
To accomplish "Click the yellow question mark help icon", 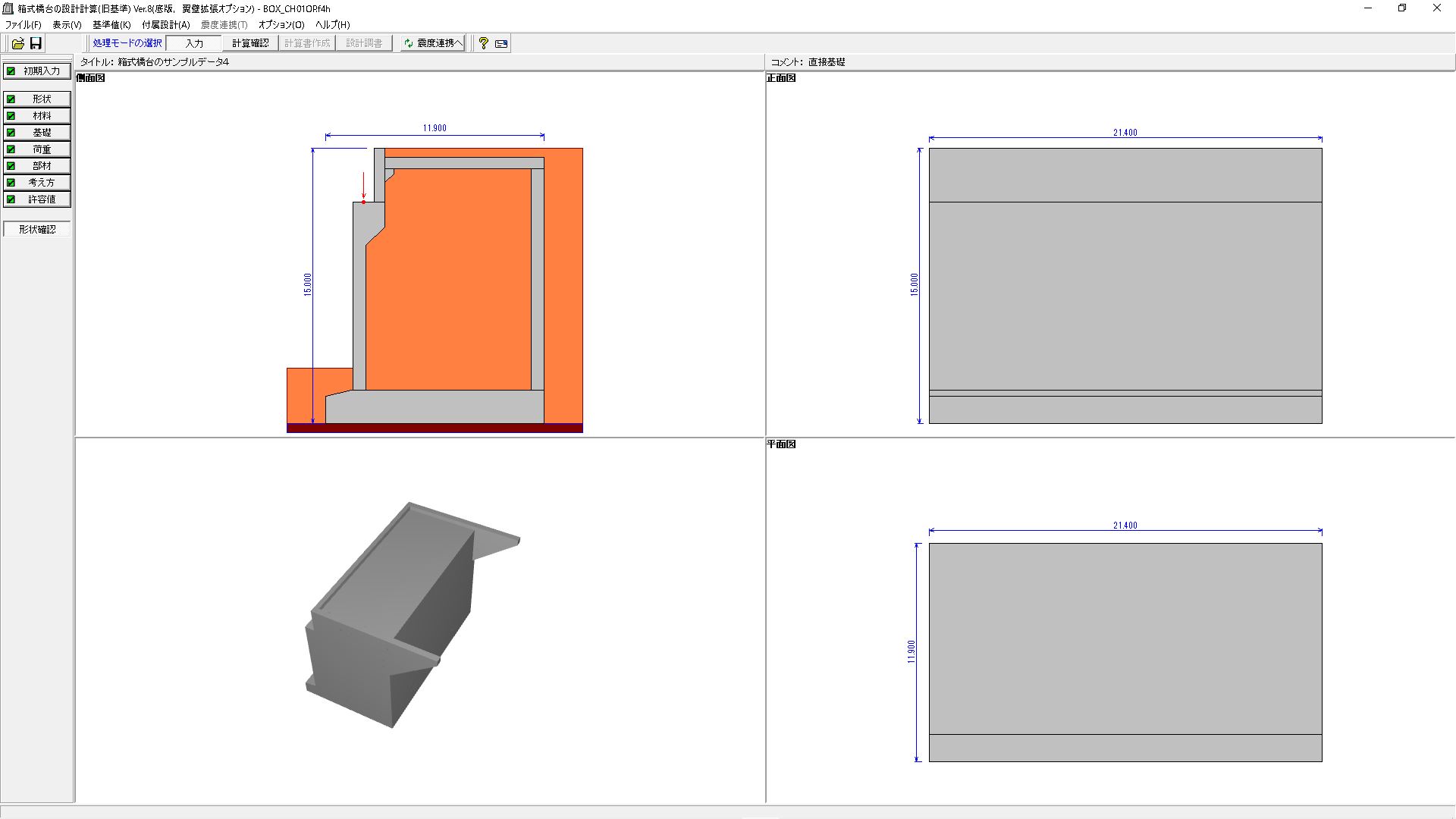I will point(484,43).
